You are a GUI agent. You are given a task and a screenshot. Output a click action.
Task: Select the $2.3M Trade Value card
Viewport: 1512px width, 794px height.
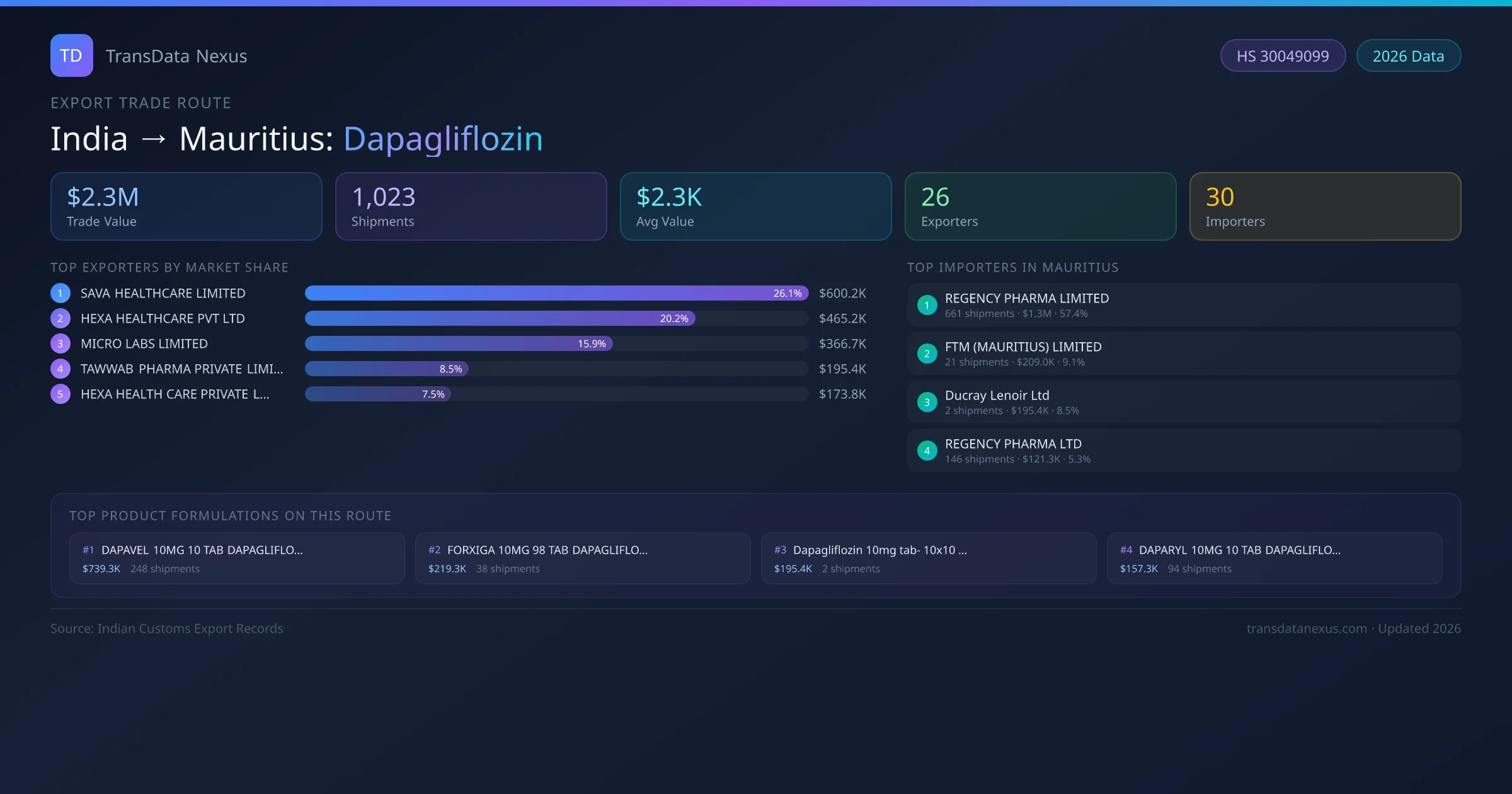pyautogui.click(x=186, y=207)
